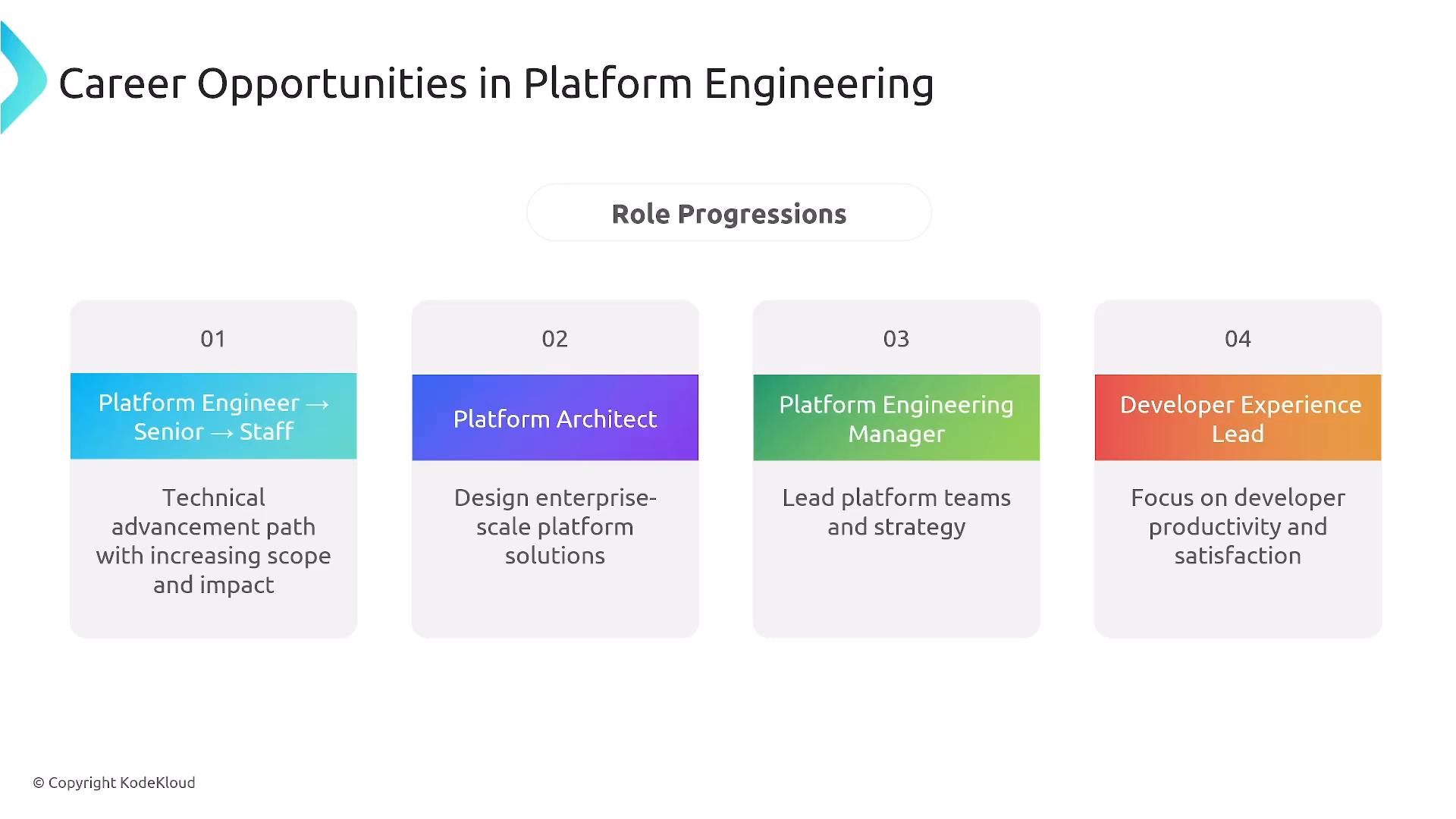Select the 'Platform Engineer → Senior → Staff' banner
The height and width of the screenshot is (819, 1456).
click(x=213, y=416)
